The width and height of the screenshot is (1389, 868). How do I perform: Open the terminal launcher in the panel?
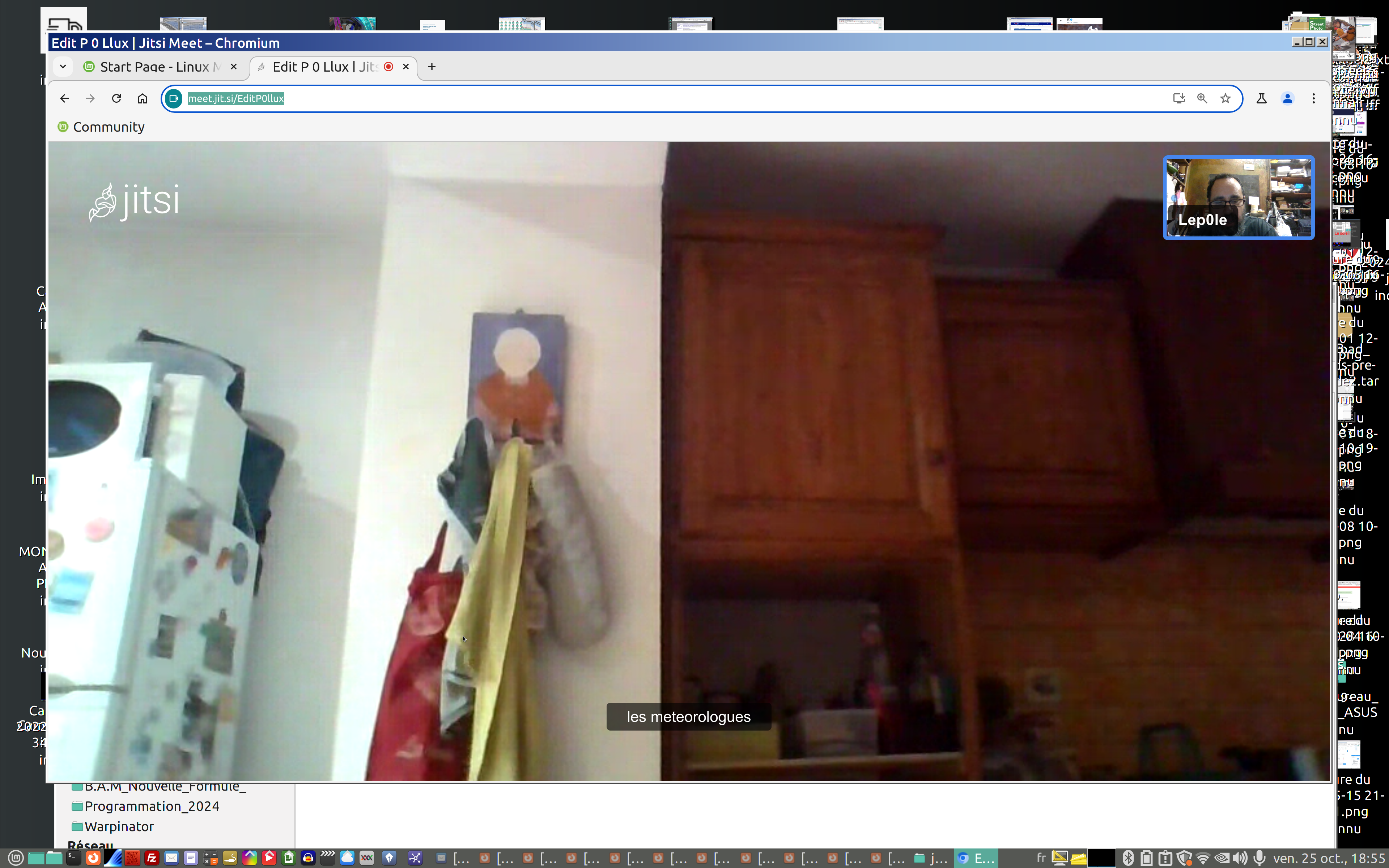point(73,858)
